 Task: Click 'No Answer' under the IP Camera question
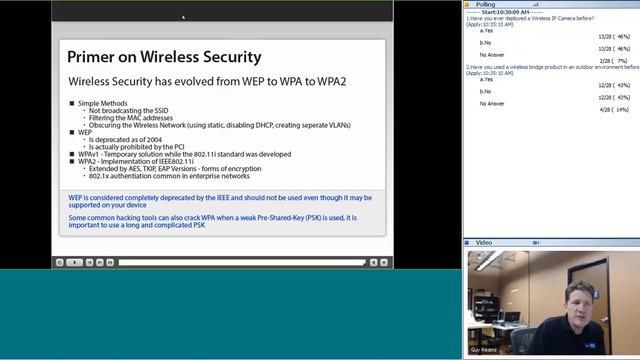coord(492,55)
